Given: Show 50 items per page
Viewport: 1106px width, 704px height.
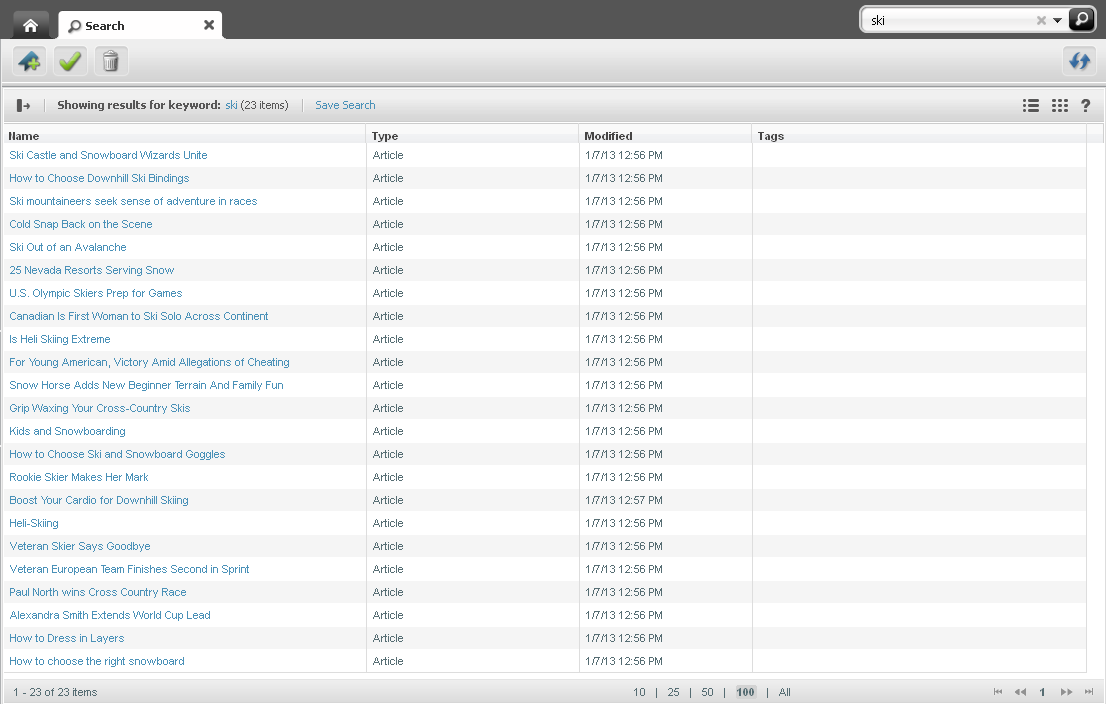Looking at the screenshot, I should point(707,692).
